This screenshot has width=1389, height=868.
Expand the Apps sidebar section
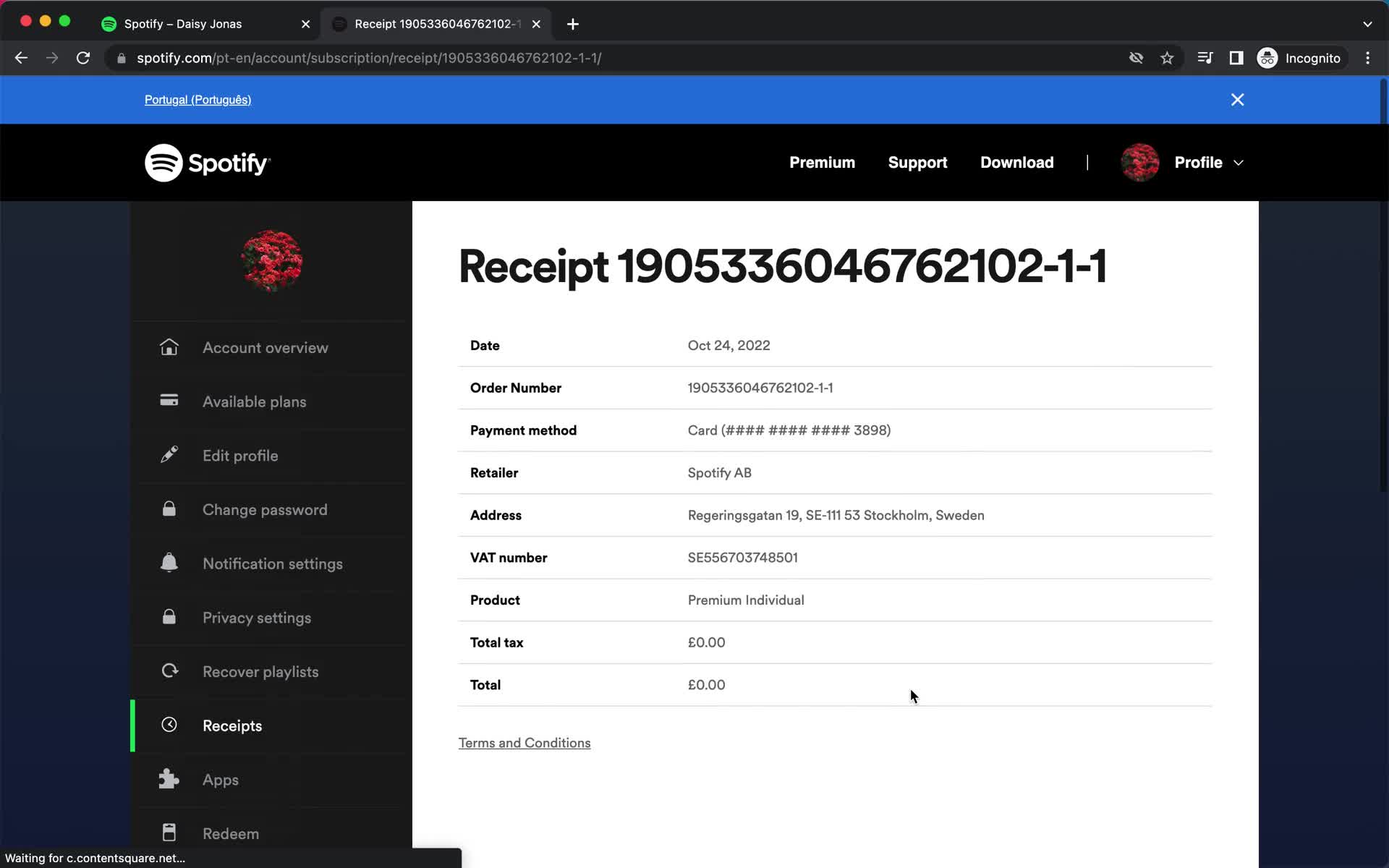coord(220,779)
